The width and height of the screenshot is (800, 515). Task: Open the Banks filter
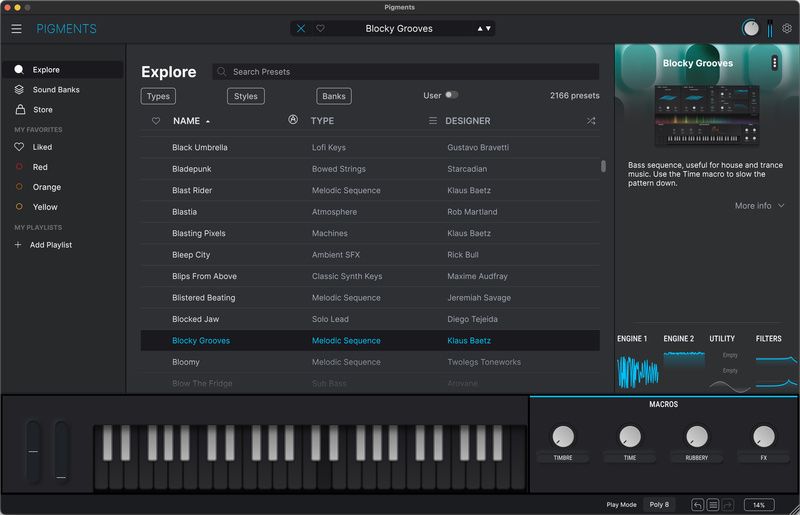334,96
